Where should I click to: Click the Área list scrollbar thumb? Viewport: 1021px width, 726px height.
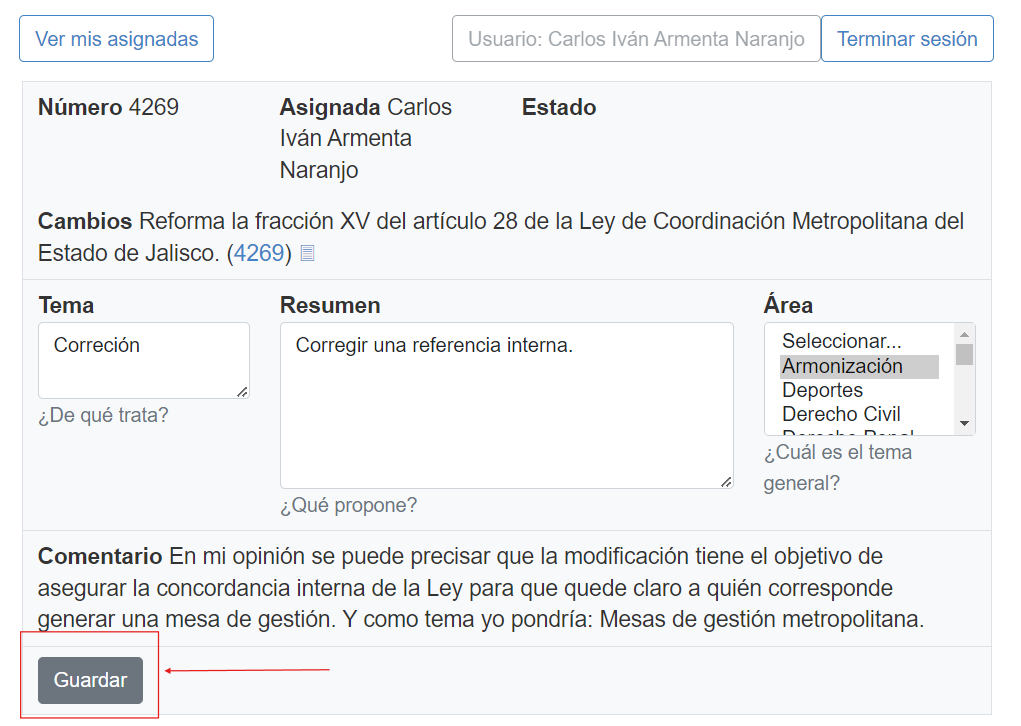(964, 354)
